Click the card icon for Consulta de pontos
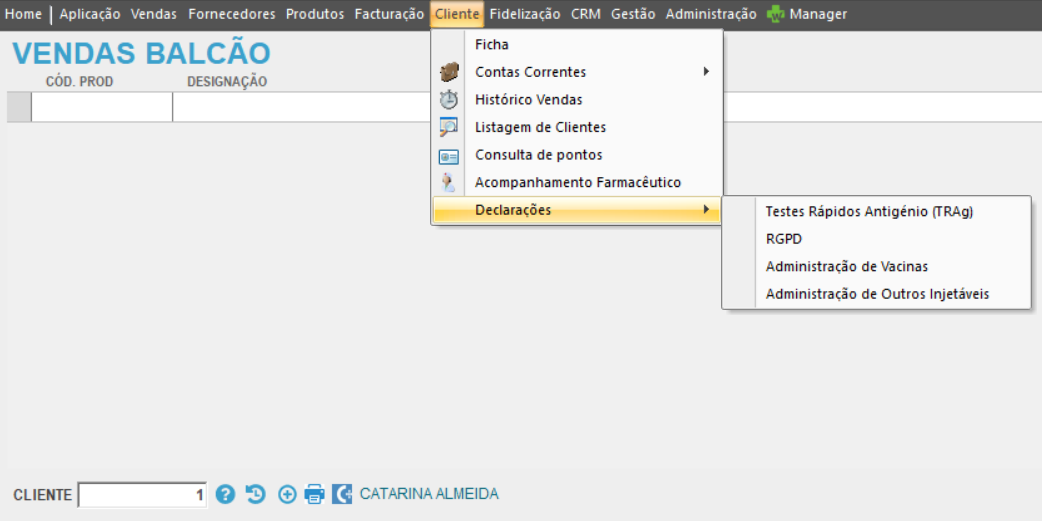The height and width of the screenshot is (521, 1042). [x=449, y=156]
